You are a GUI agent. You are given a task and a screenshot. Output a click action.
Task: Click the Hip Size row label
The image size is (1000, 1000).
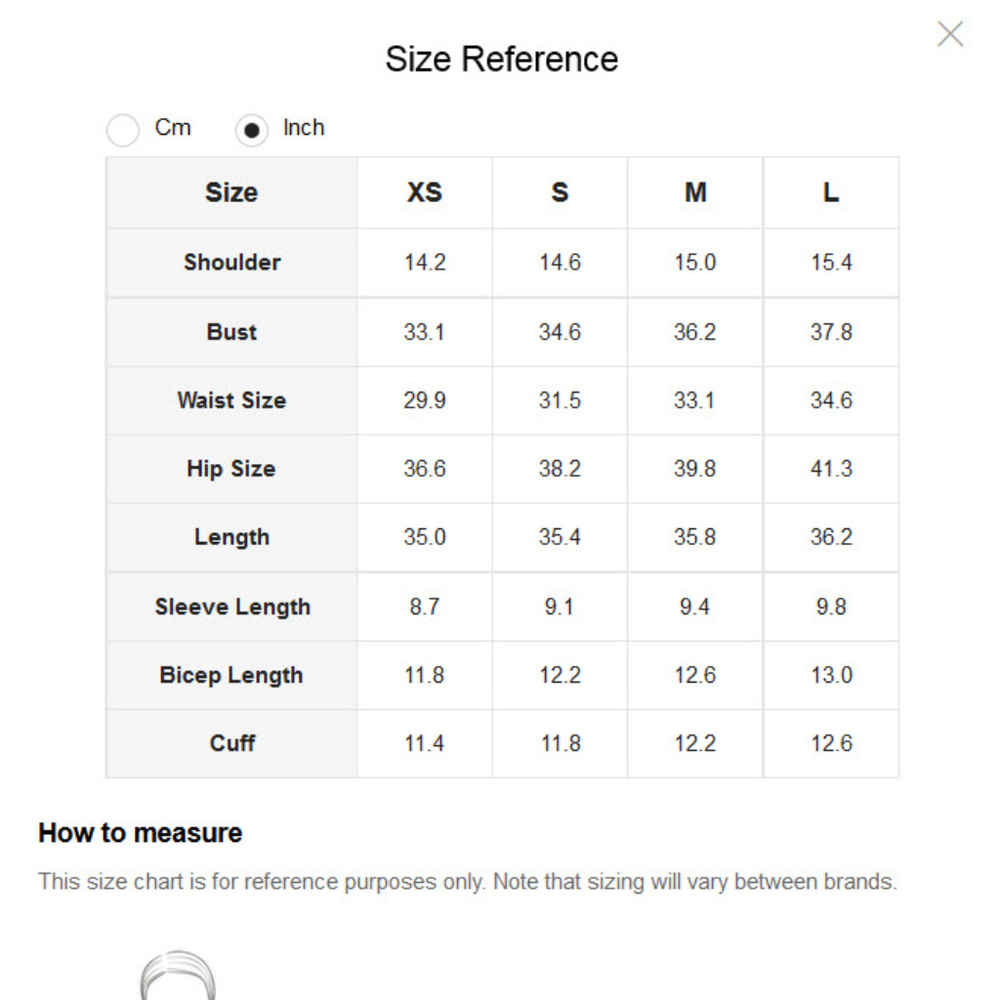232,468
